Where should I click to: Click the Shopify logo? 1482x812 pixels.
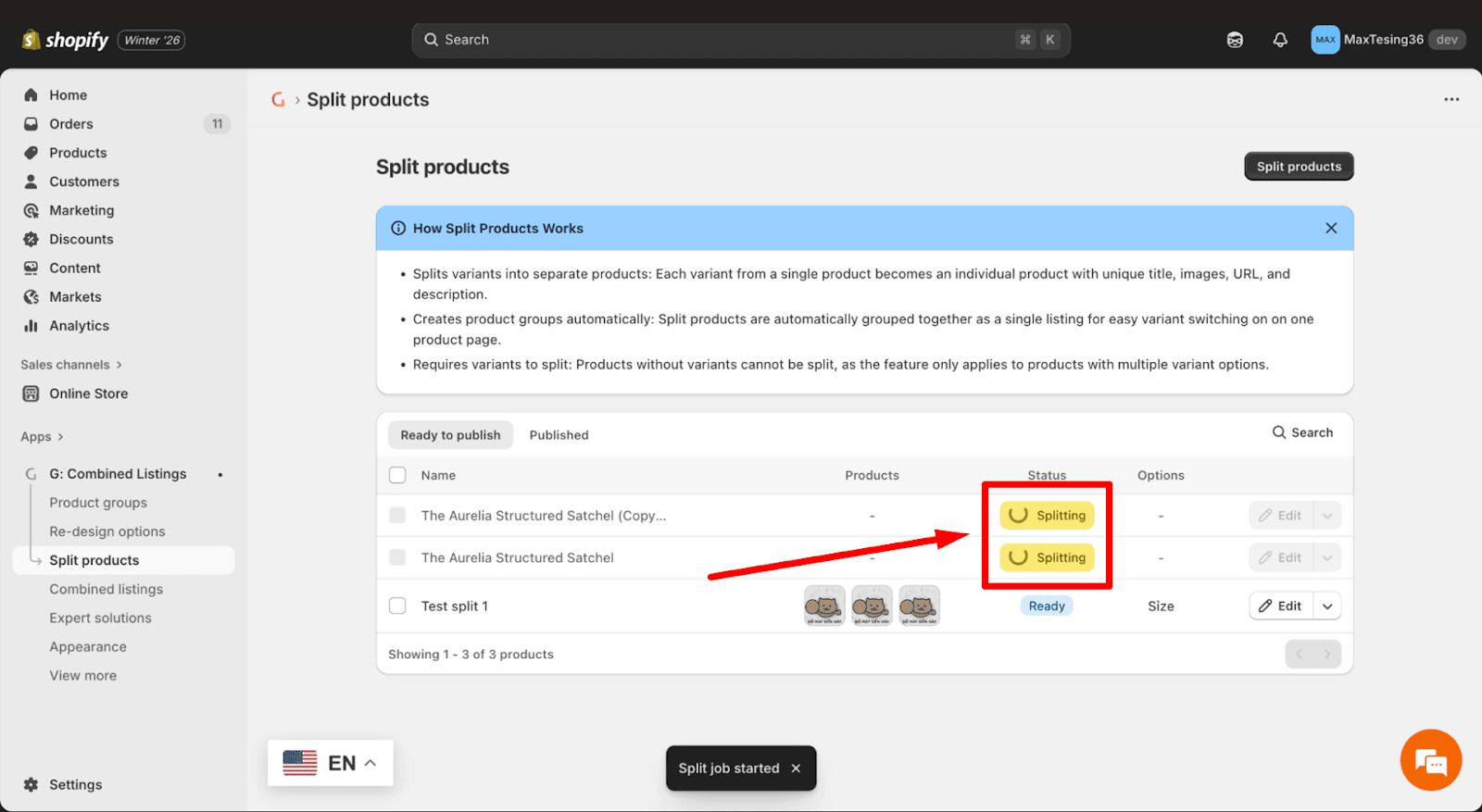[65, 40]
